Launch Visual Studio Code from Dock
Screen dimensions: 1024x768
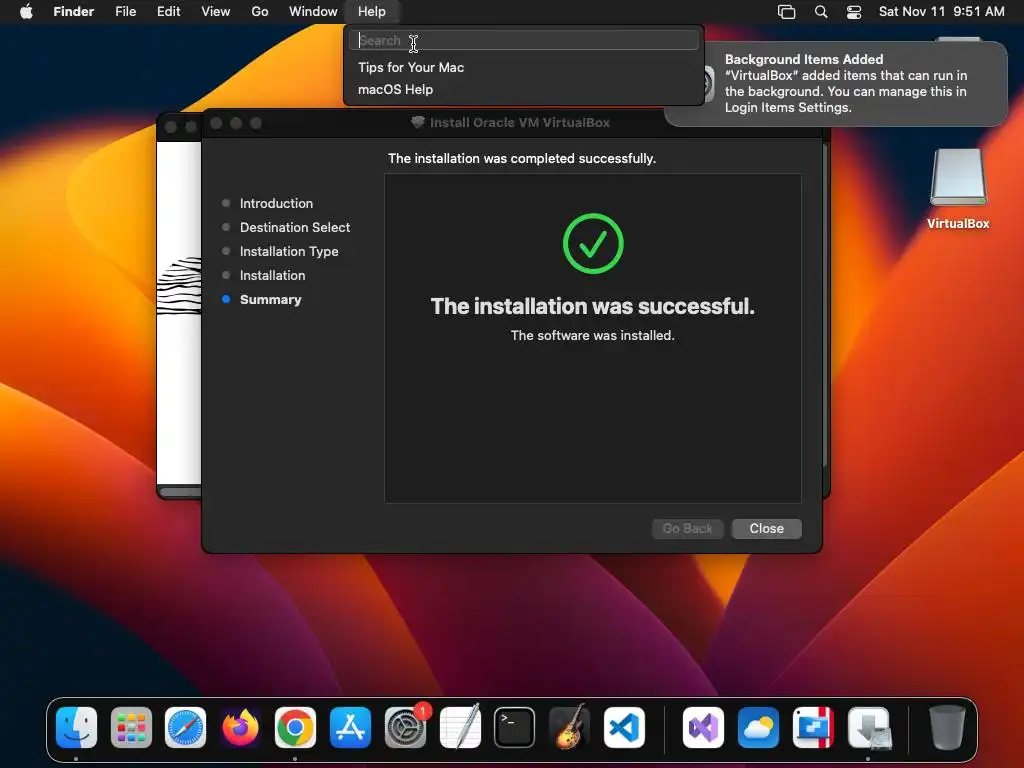coord(624,727)
